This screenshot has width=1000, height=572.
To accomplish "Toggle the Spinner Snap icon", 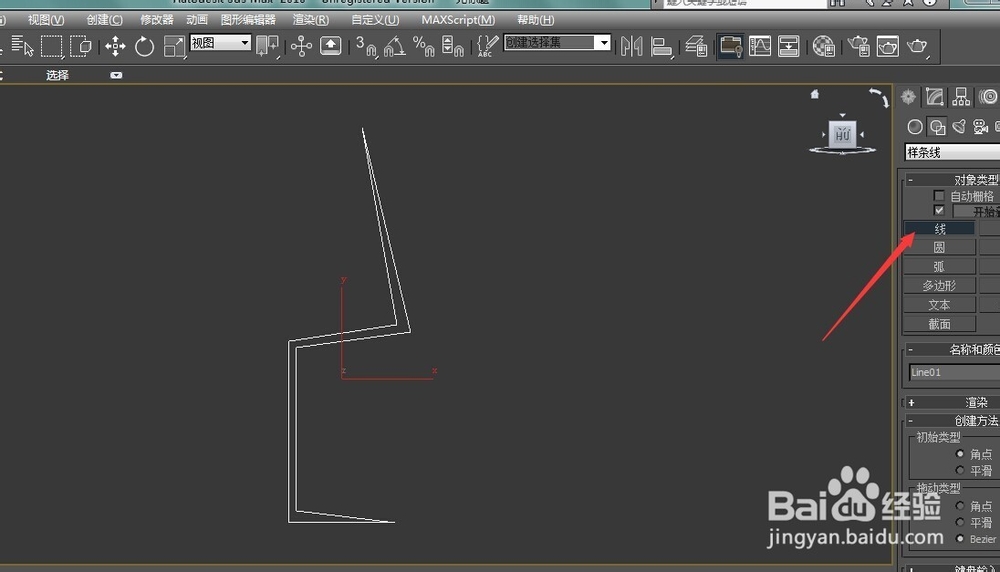I will (x=452, y=46).
